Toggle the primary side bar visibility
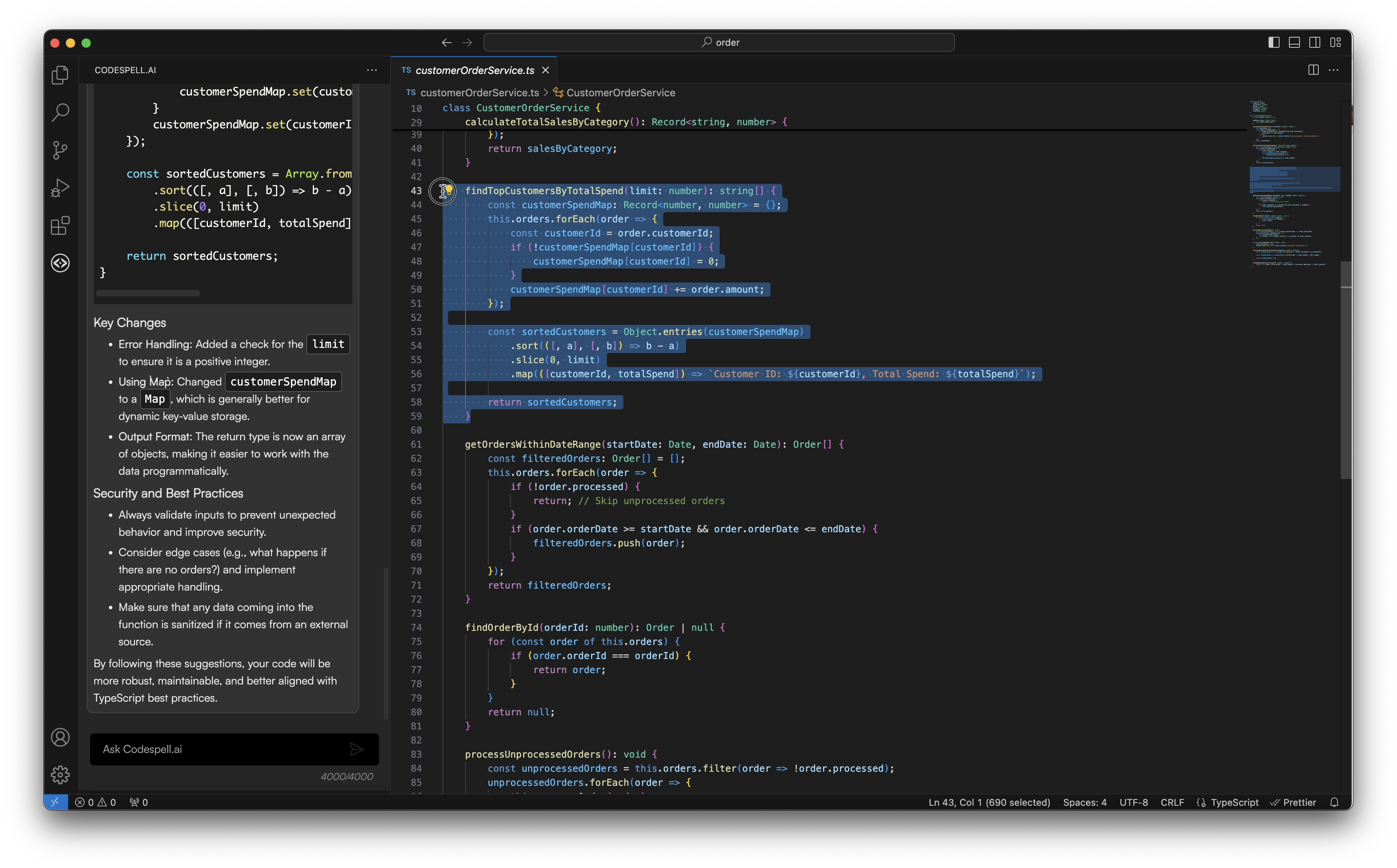Screen dimensions: 1397x868 pos(1274,43)
